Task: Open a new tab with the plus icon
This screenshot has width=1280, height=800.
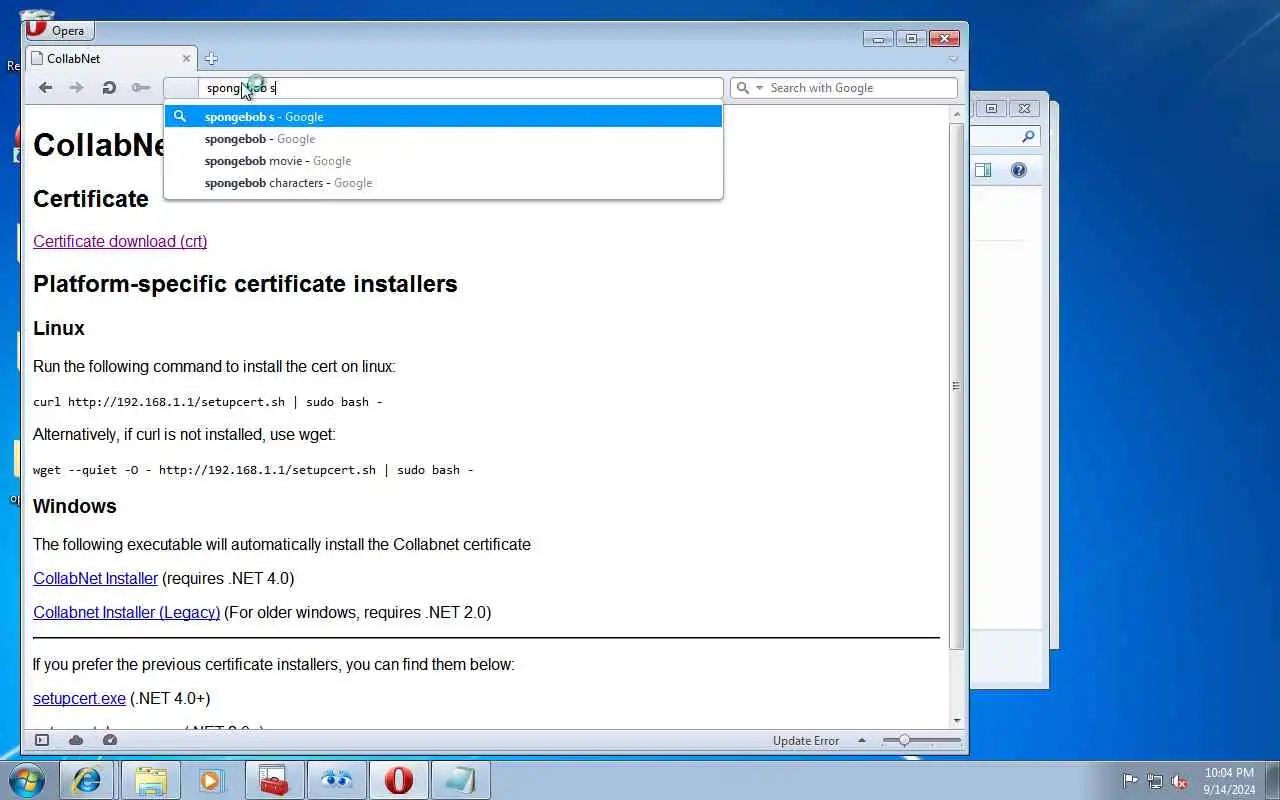Action: click(211, 58)
